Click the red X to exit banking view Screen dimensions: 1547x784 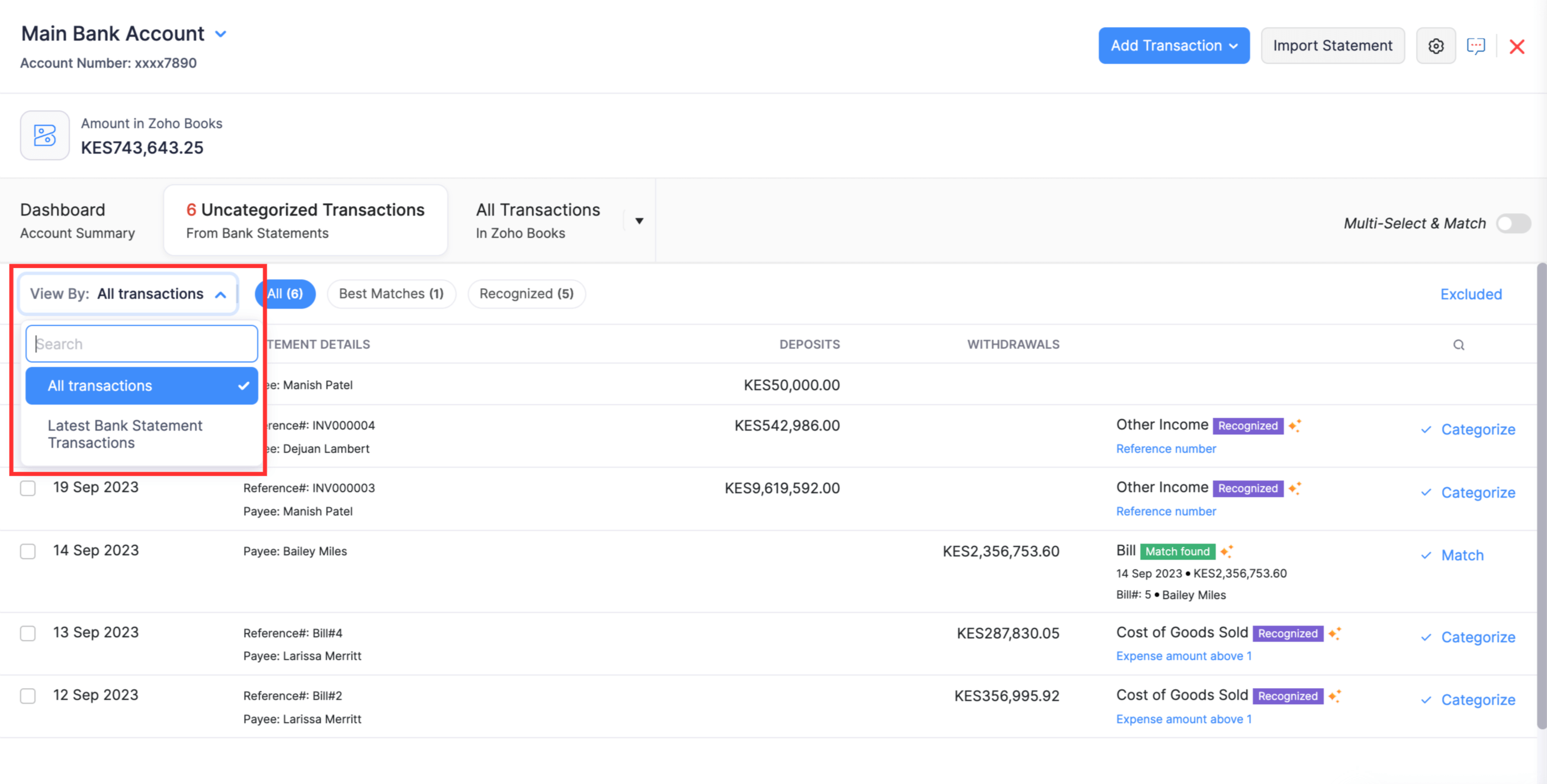[1517, 46]
